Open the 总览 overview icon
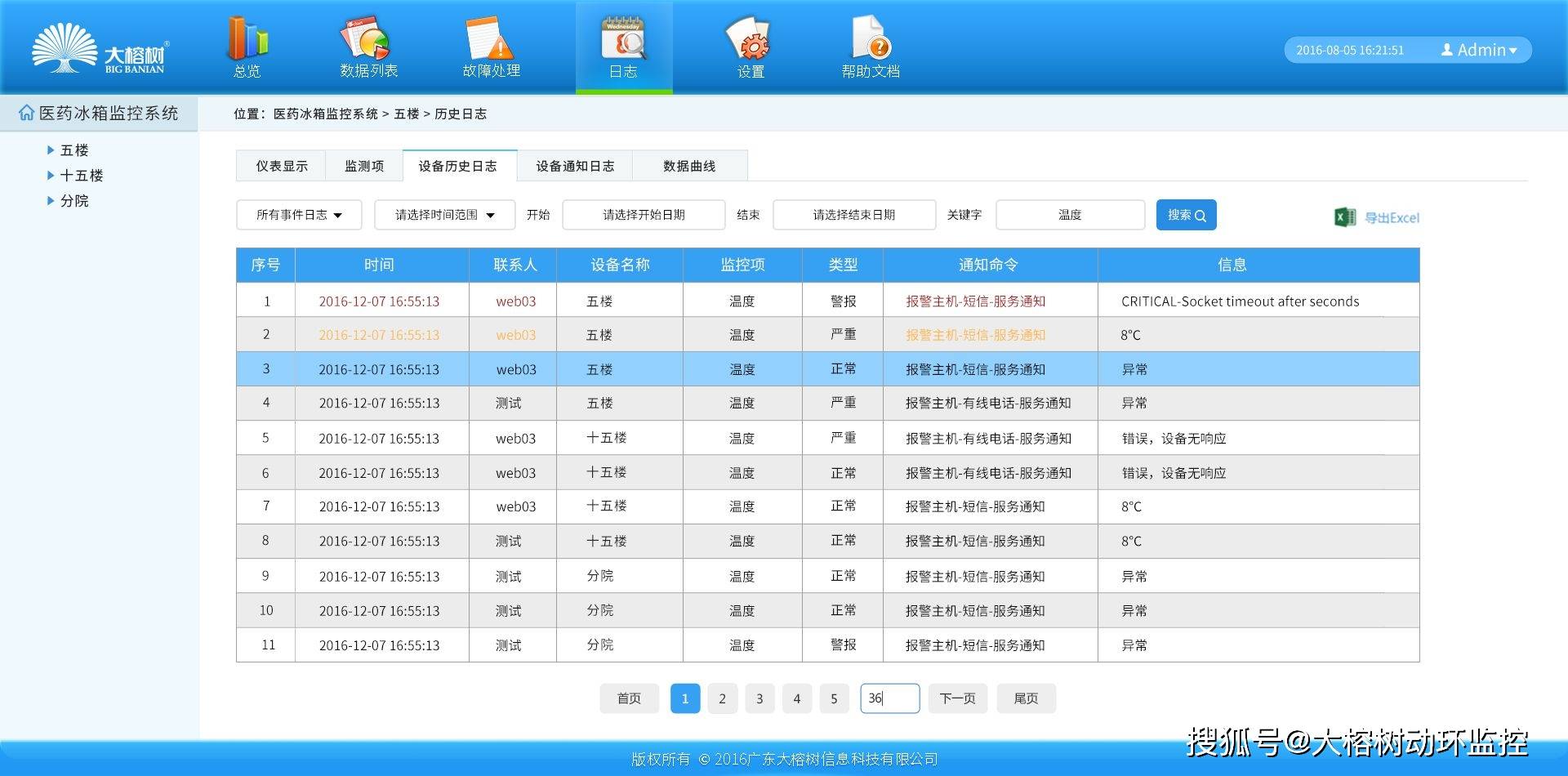Image resolution: width=1568 pixels, height=776 pixels. (x=247, y=38)
